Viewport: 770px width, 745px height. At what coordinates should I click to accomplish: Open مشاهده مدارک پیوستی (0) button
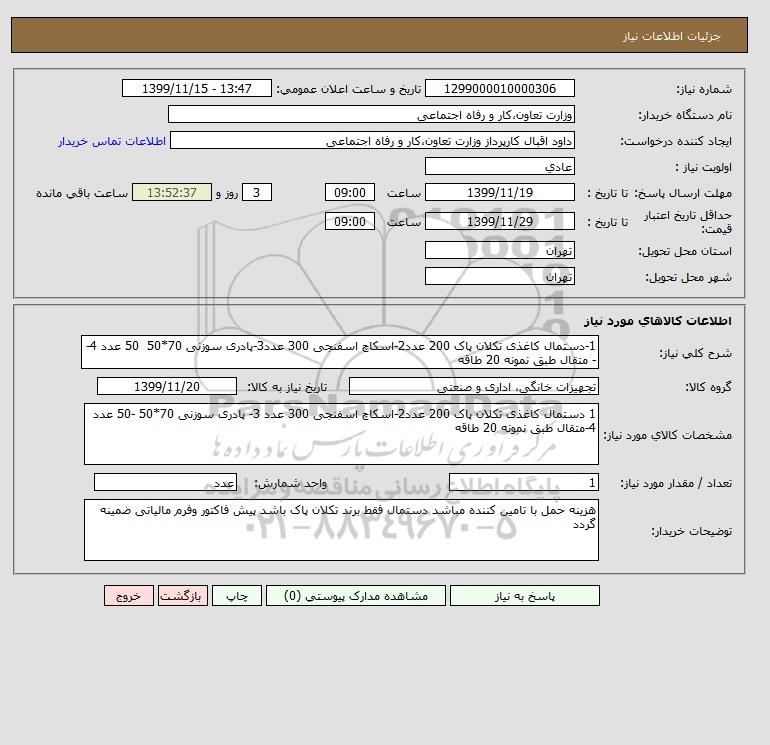tap(356, 596)
